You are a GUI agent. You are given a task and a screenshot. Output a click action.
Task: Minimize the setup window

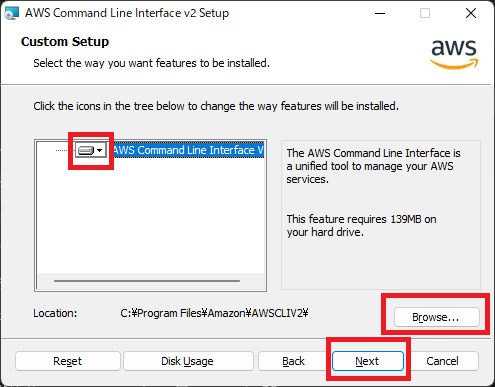380,13
